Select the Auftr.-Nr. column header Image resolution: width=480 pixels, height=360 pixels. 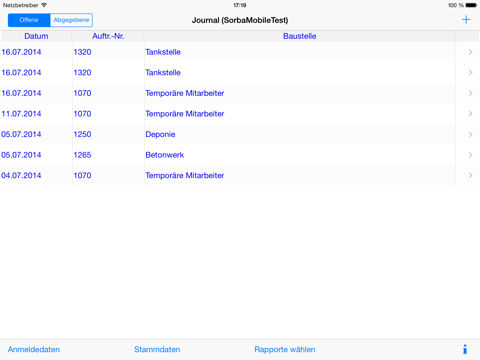108,36
